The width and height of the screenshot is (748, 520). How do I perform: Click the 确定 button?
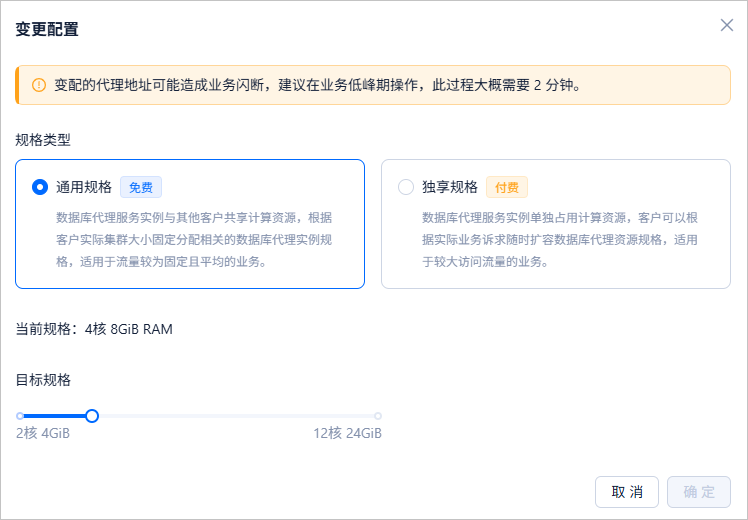pyautogui.click(x=699, y=492)
